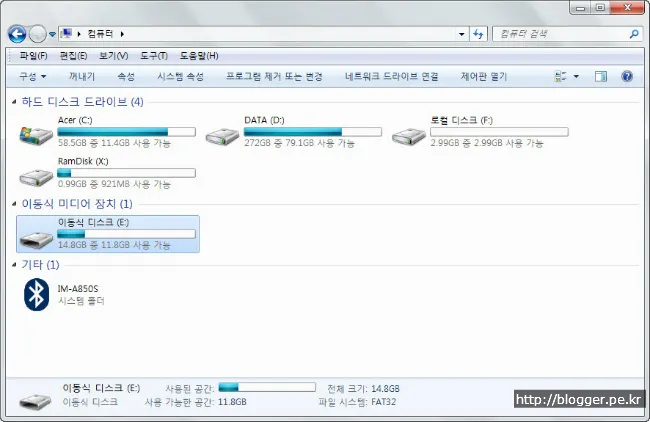Click the 전체 크기: 14.8GB value
650x422 pixels.
(x=385, y=388)
